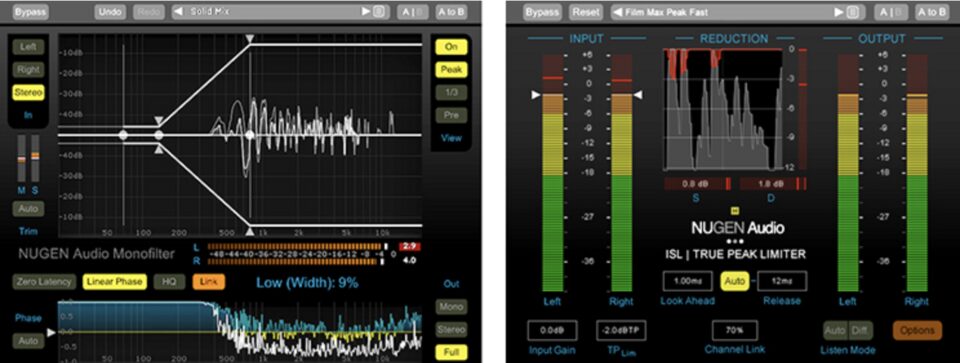Click the red 2.9 peak readout
This screenshot has width=960, height=363.
[x=410, y=247]
